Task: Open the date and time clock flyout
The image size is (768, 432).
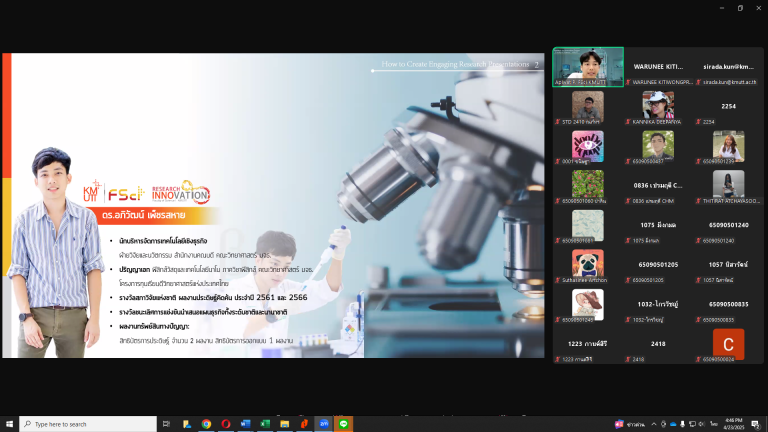Action: coord(733,424)
